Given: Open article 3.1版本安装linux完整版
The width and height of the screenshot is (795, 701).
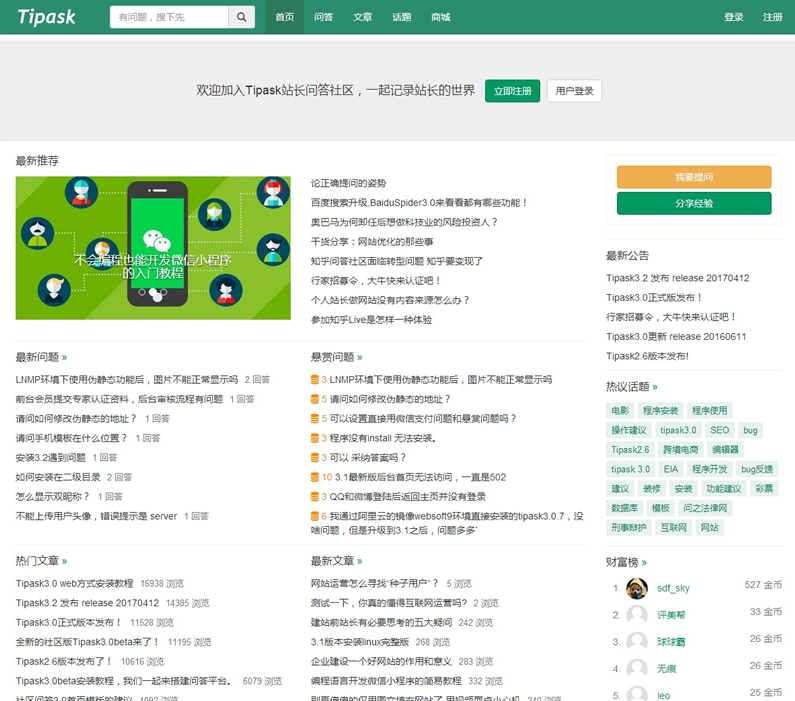Looking at the screenshot, I should point(360,642).
